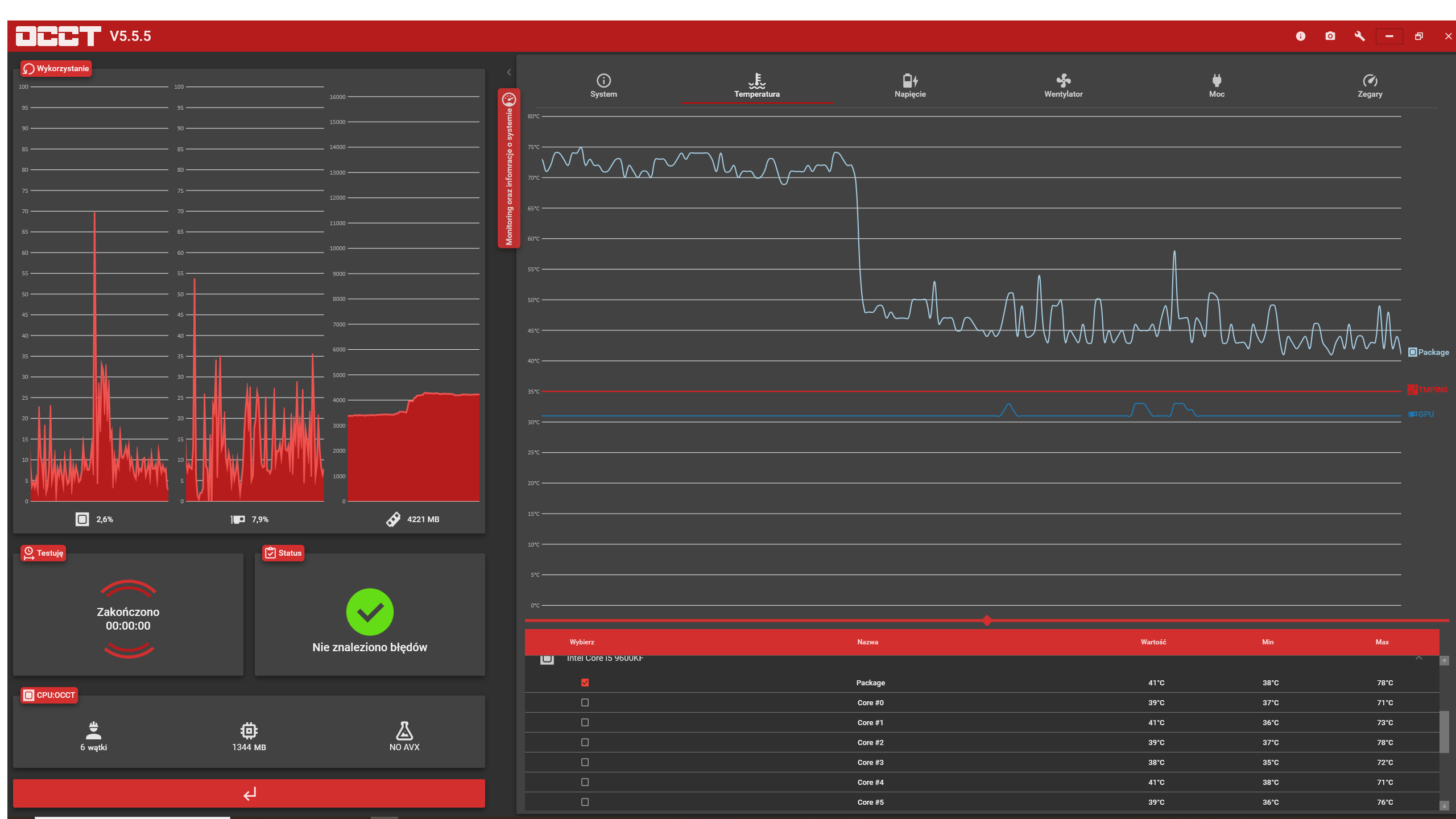The width and height of the screenshot is (1456, 819).
Task: Take a screenshot with camera icon
Action: click(1330, 36)
